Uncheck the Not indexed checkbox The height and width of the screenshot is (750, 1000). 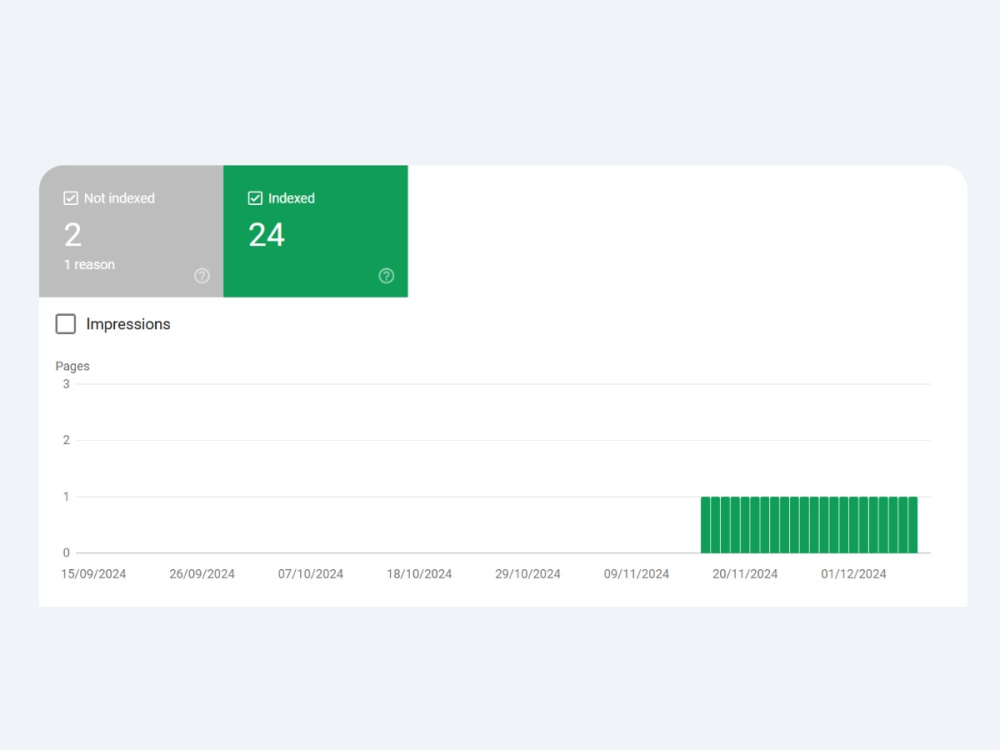[x=71, y=198]
